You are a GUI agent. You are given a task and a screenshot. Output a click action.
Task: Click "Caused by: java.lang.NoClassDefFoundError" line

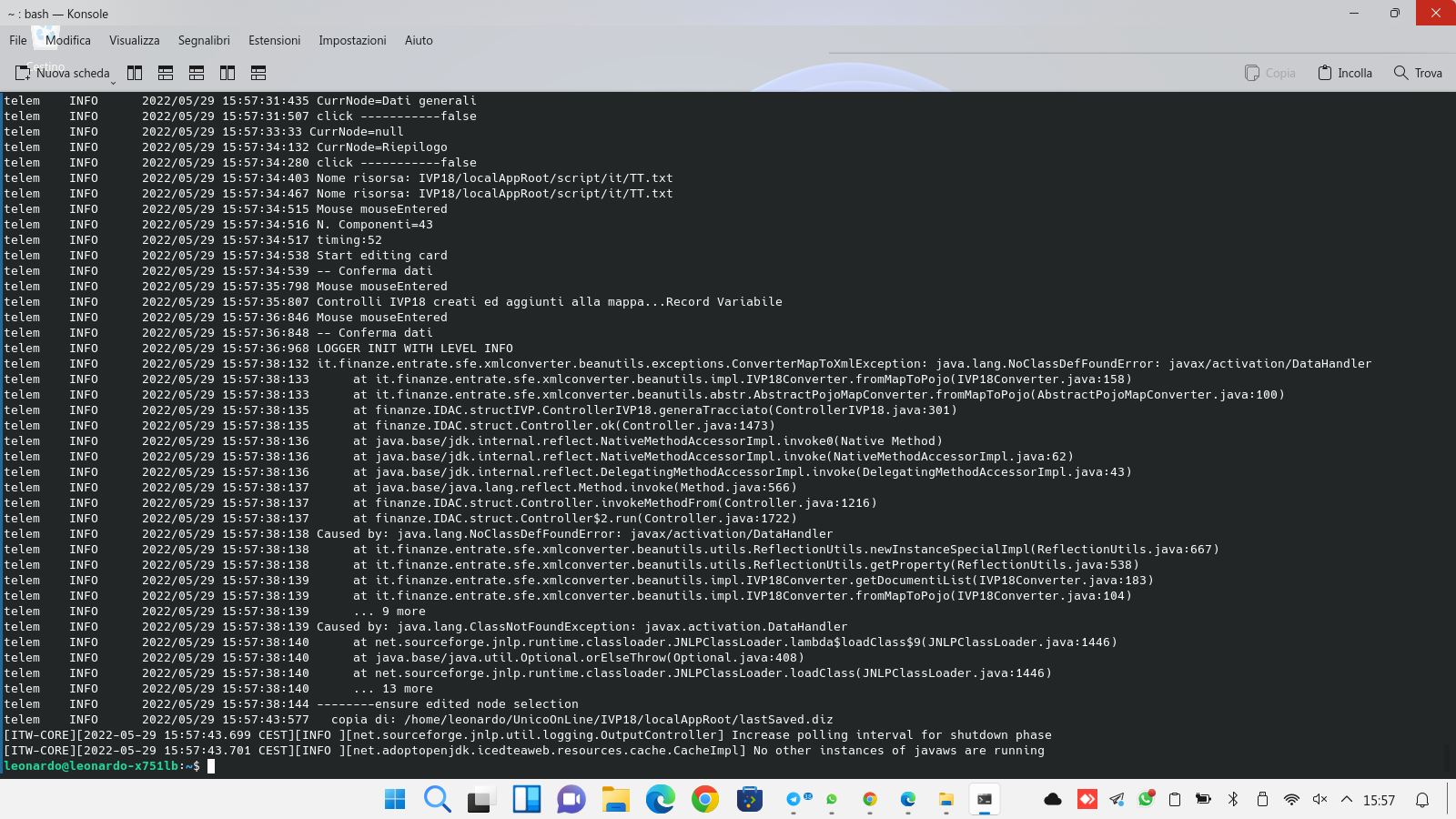pos(465,534)
